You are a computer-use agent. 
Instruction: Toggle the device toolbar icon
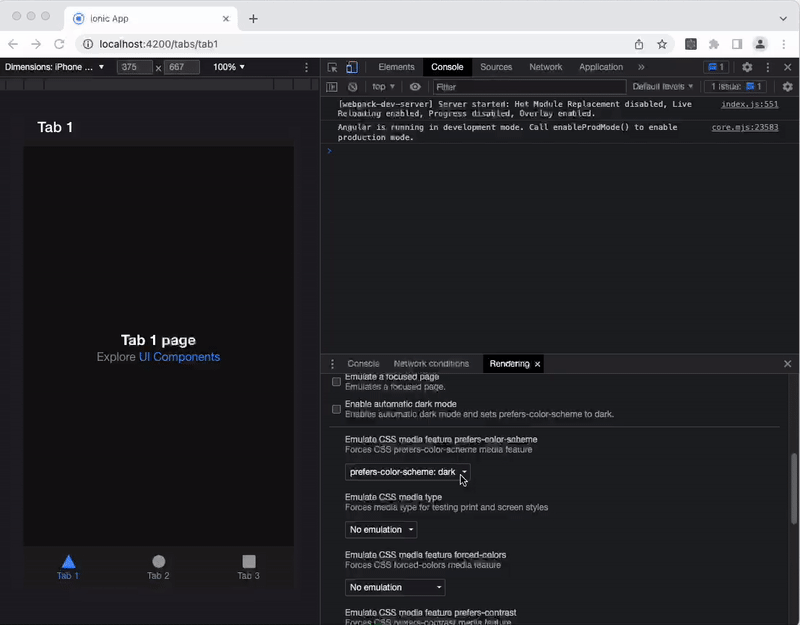coord(352,67)
